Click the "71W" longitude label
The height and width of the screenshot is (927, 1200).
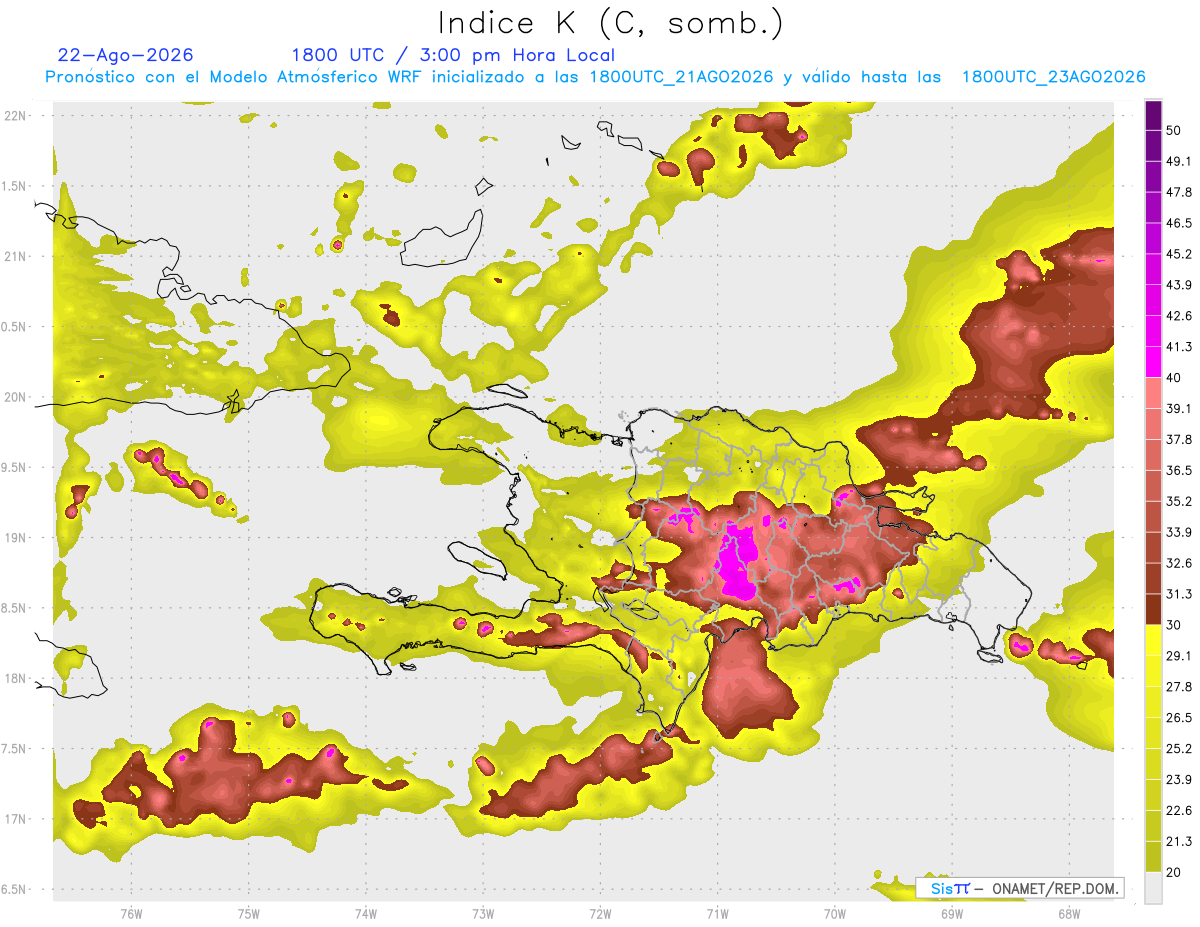(x=717, y=913)
